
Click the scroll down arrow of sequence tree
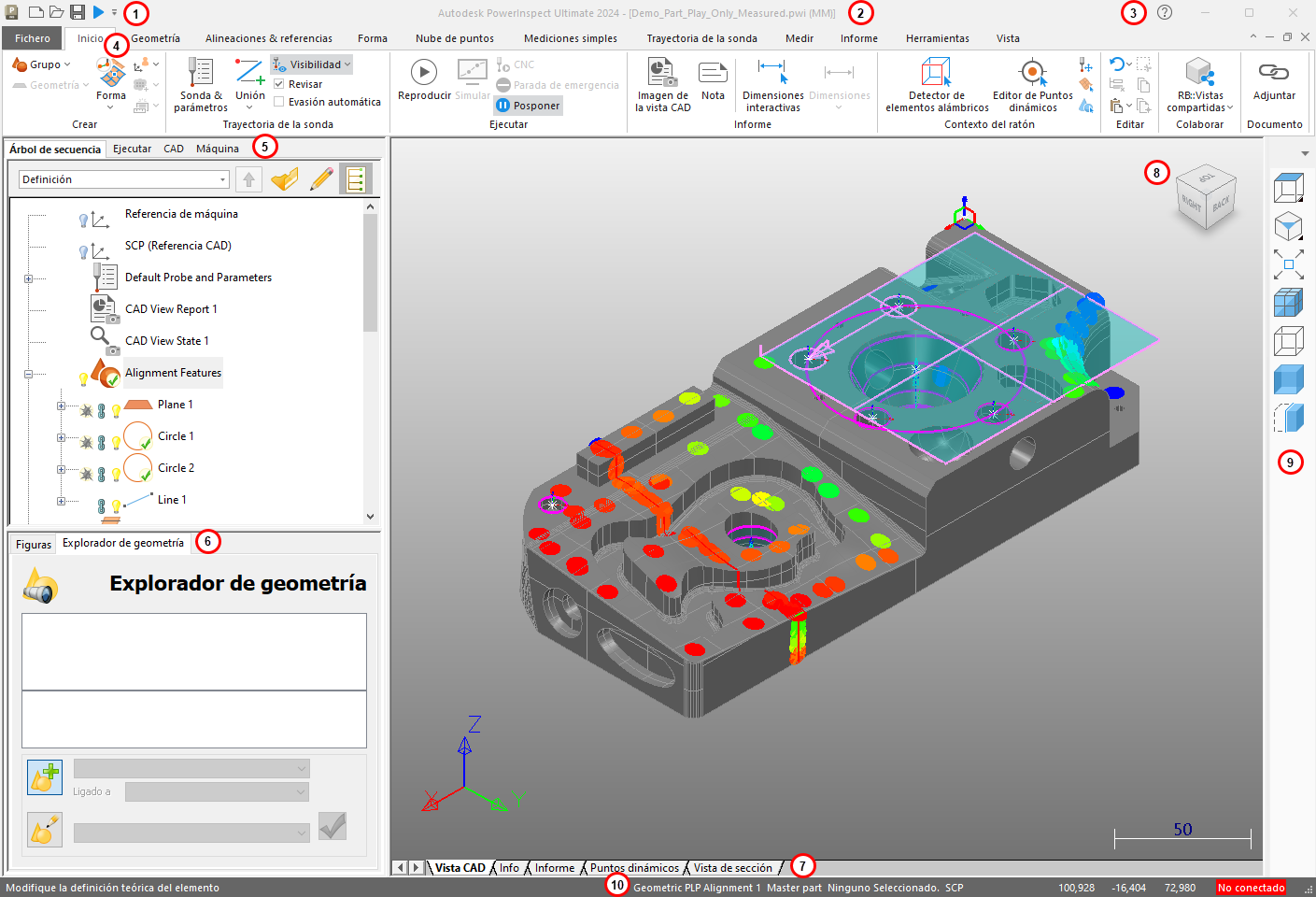pos(371,516)
